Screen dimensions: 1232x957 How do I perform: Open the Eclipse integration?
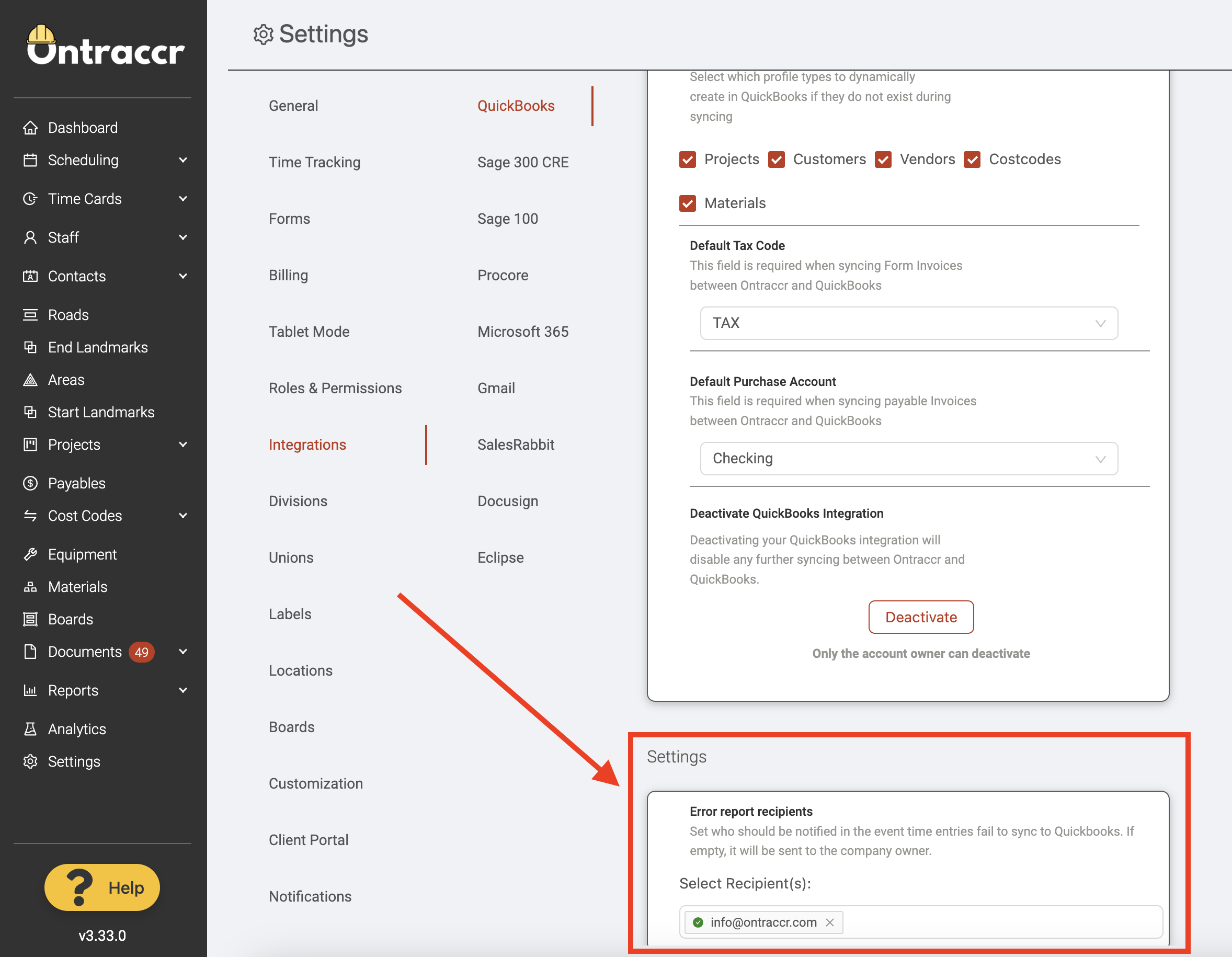(500, 557)
